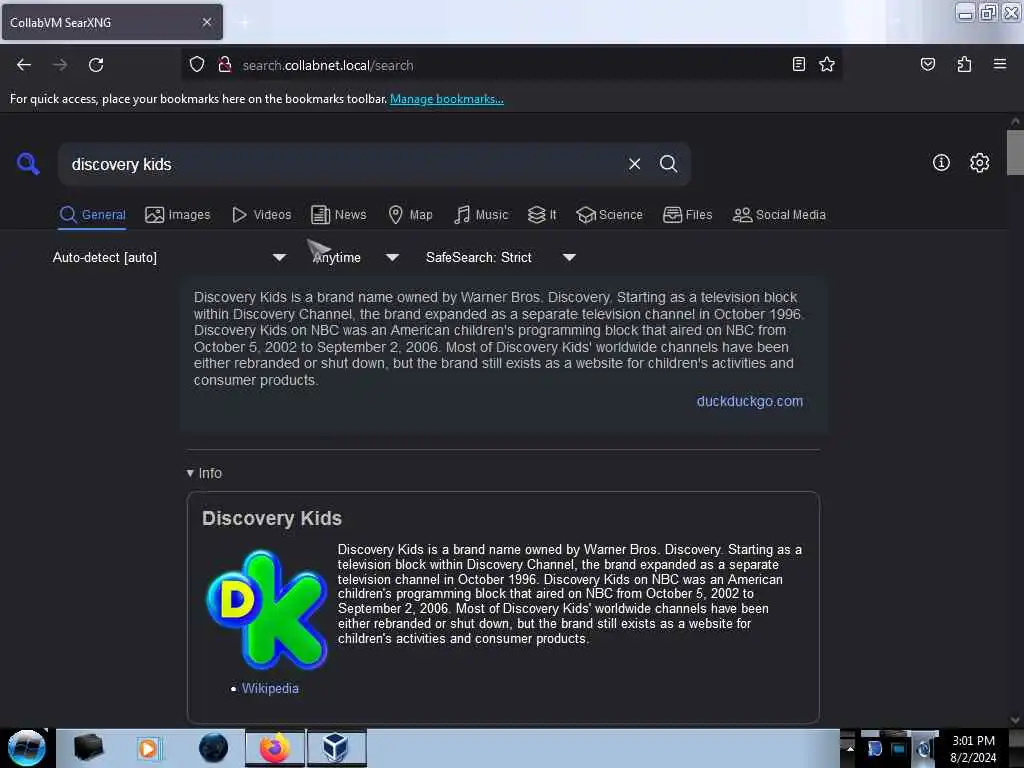Image resolution: width=1024 pixels, height=768 pixels.
Task: Switch to the Files category
Action: click(687, 215)
